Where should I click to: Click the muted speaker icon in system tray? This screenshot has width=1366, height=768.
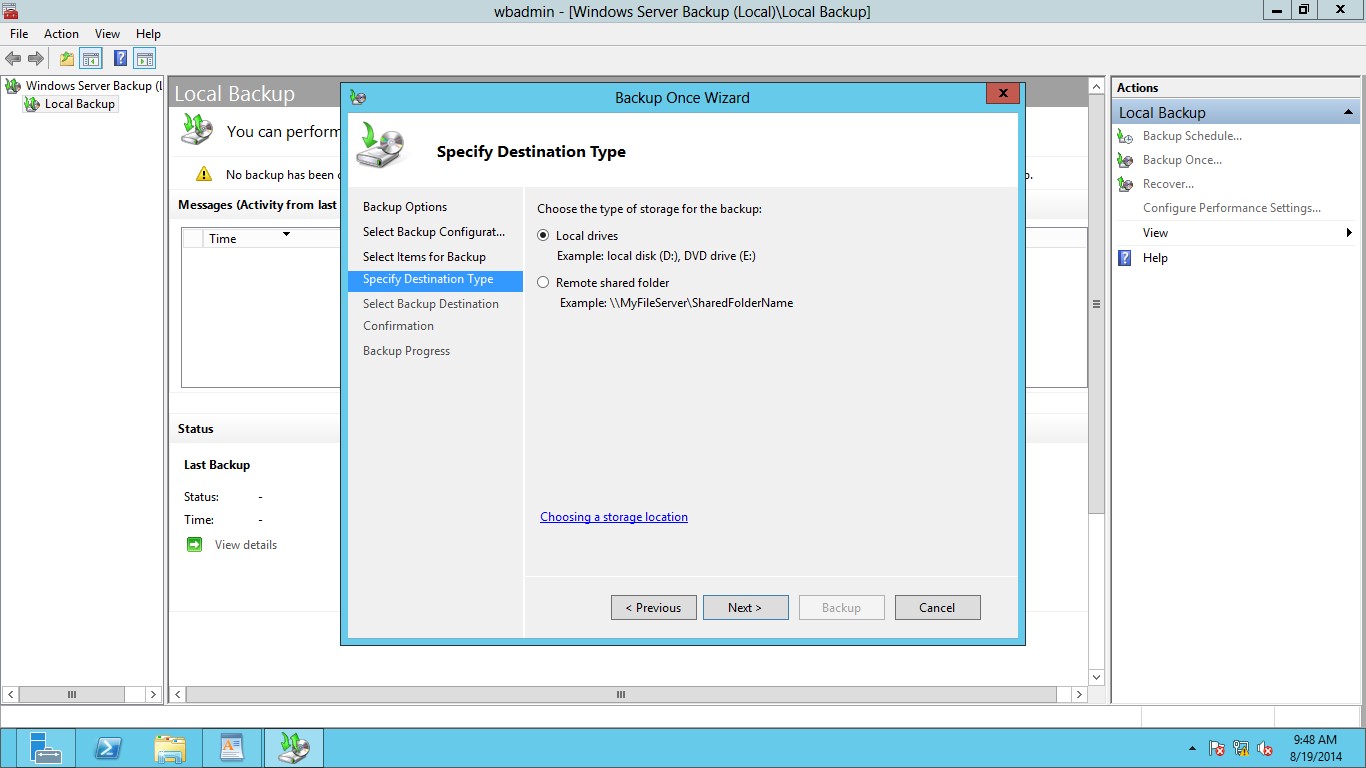click(x=1265, y=748)
